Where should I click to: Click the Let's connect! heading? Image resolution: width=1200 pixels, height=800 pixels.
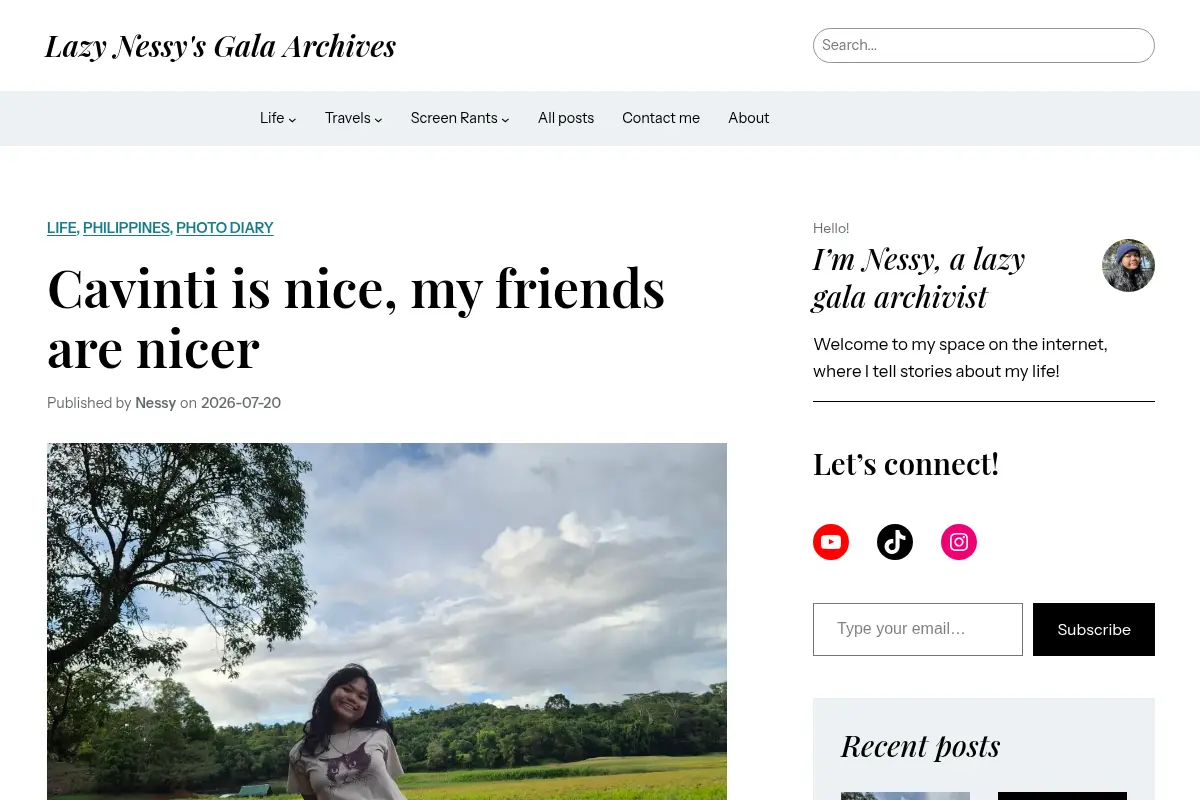click(906, 464)
